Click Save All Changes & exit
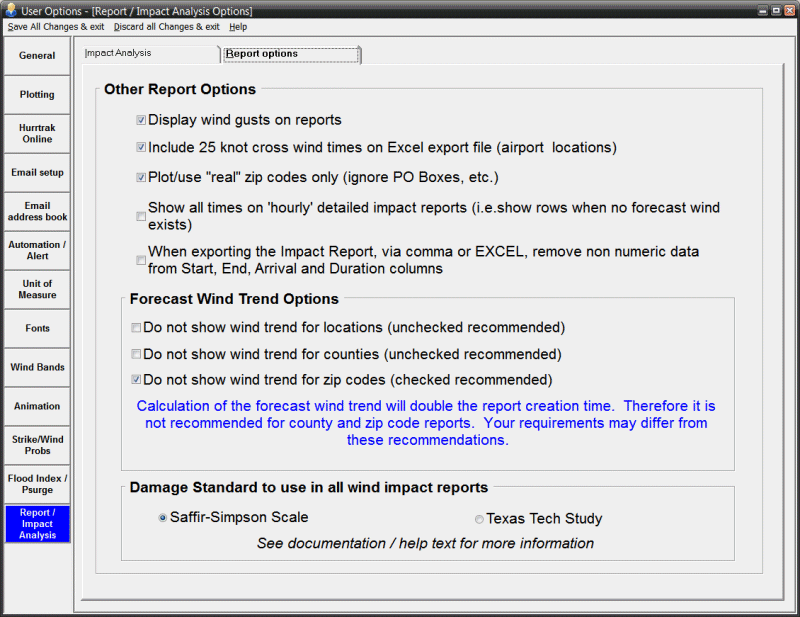Viewport: 800px width, 617px height. 56,27
